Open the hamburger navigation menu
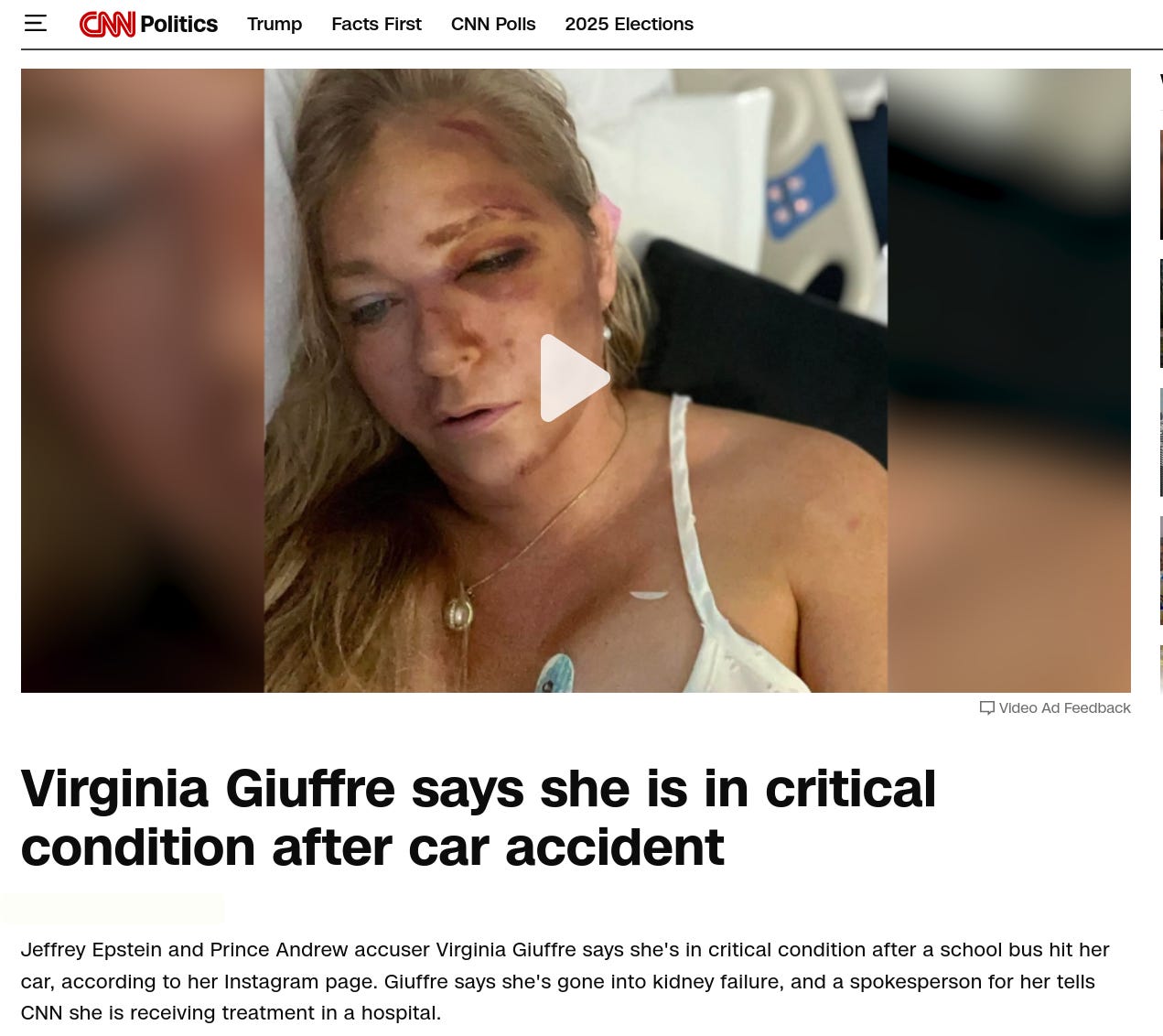This screenshot has width=1163, height=1036. (35, 24)
